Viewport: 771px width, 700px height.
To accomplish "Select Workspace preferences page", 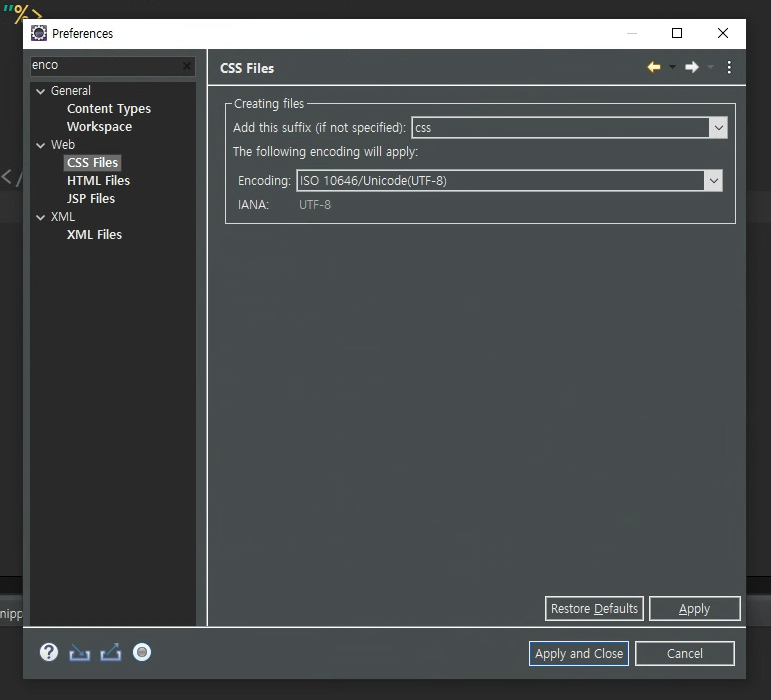I will (99, 127).
